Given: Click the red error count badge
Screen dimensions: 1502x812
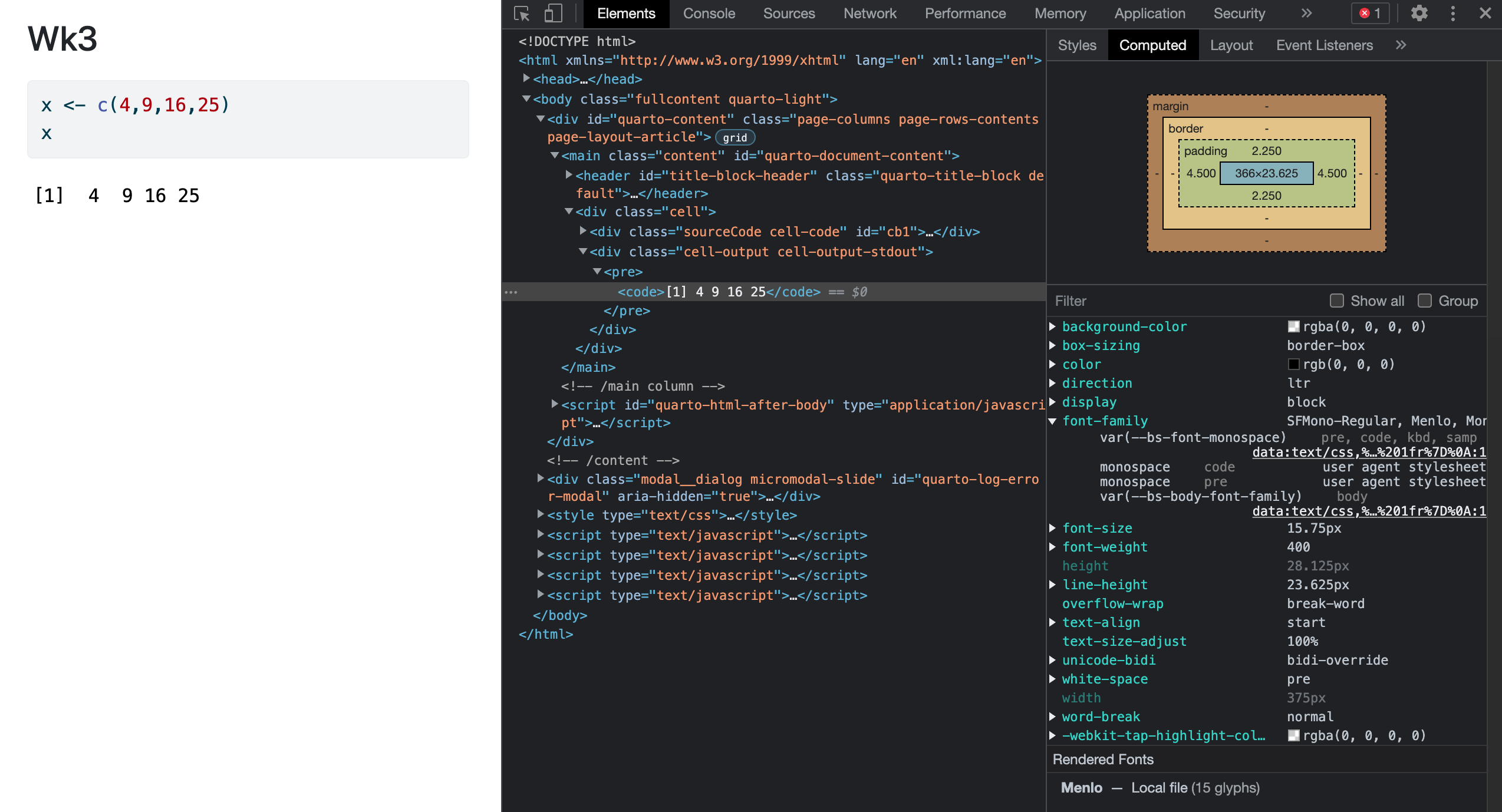Looking at the screenshot, I should (x=1370, y=14).
